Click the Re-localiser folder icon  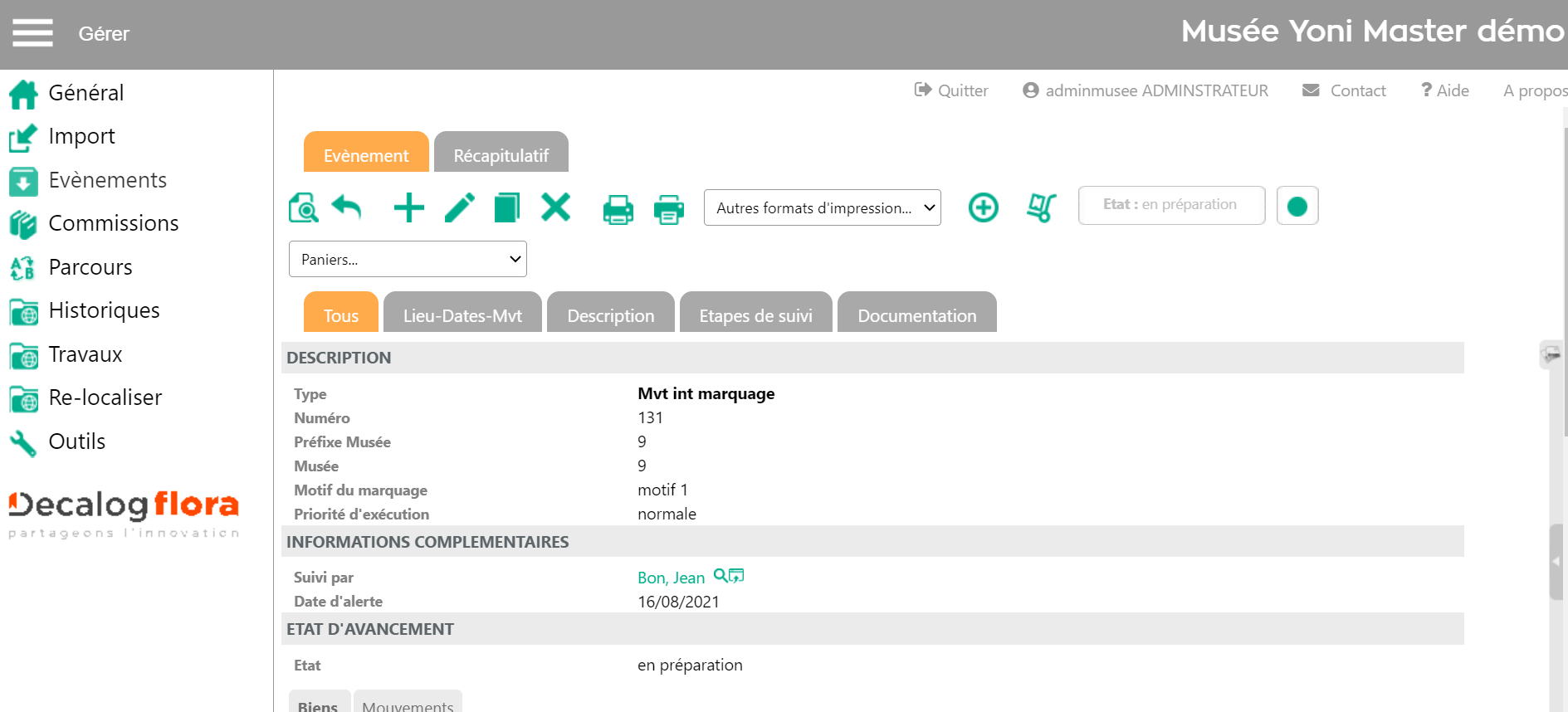pos(23,398)
